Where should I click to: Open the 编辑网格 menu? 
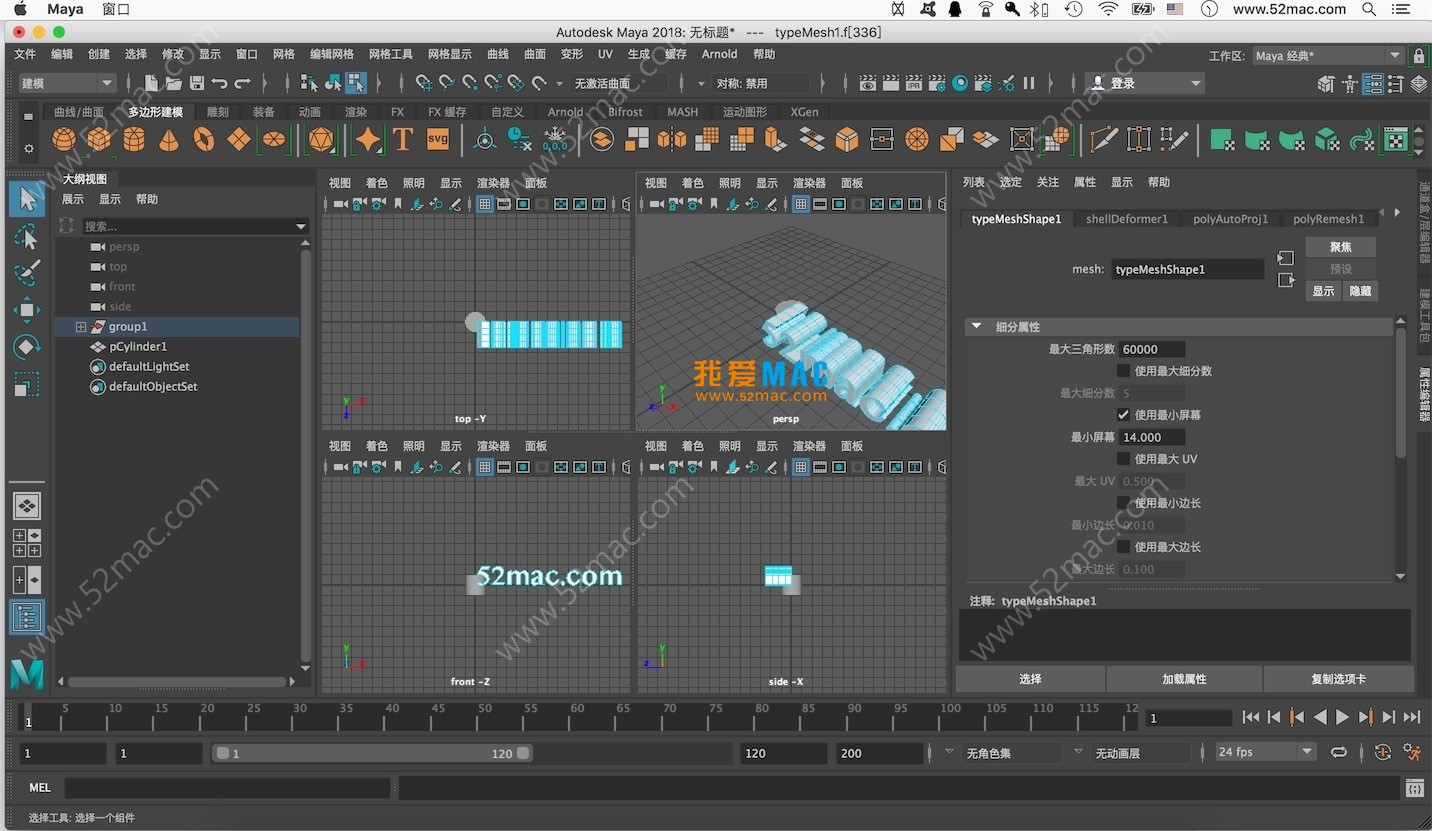[332, 54]
